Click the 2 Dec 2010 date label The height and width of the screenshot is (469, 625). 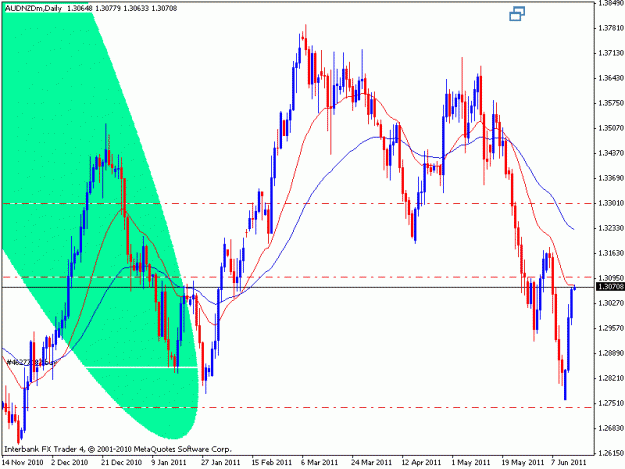(x=69, y=462)
